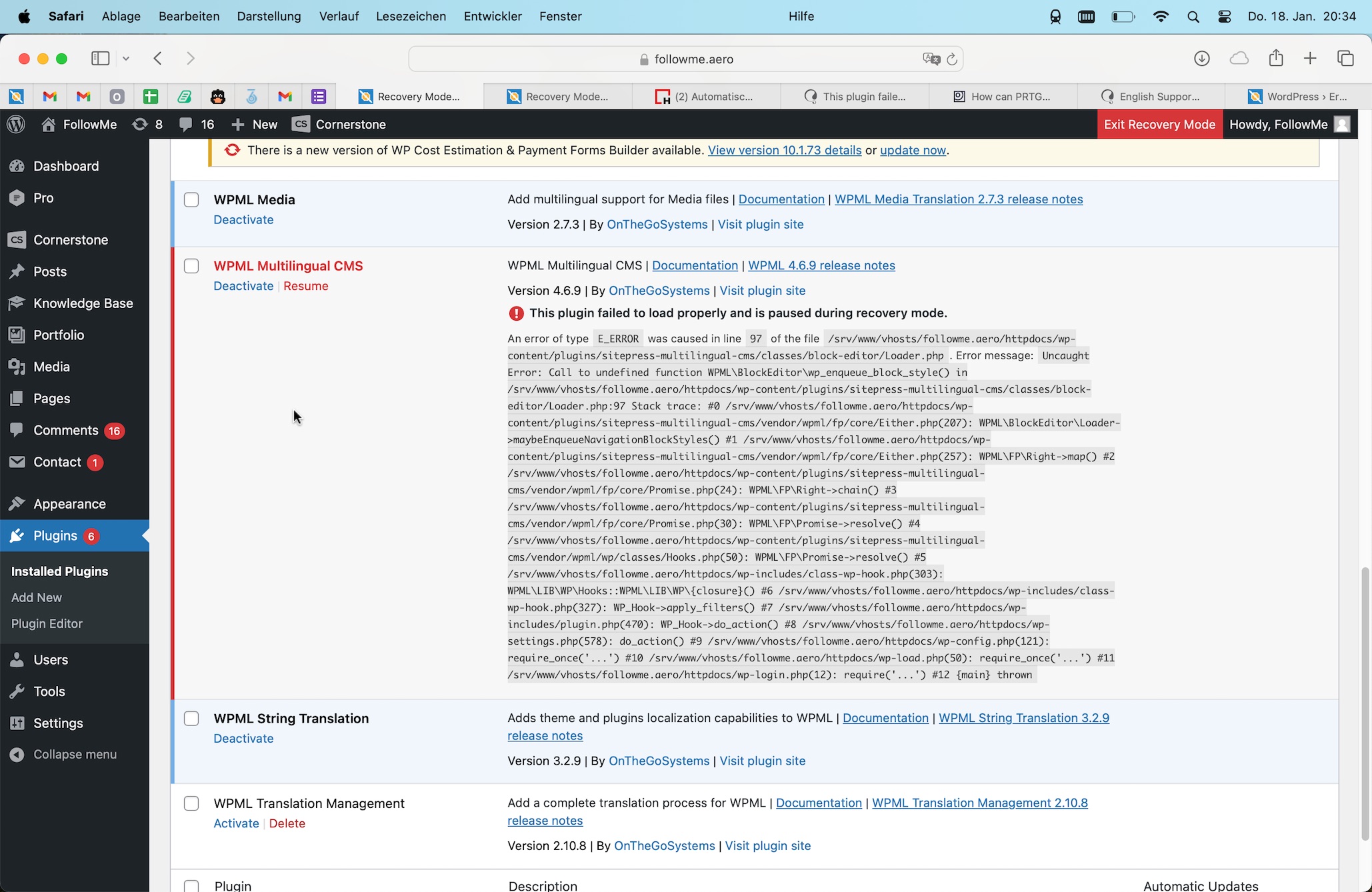
Task: Switch to the 'This plugin faile...' tab
Action: pyautogui.click(x=855, y=97)
